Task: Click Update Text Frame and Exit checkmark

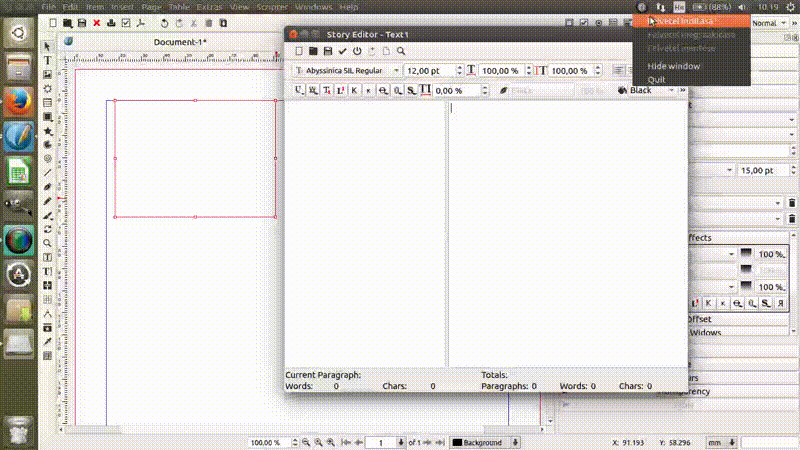Action: (342, 51)
